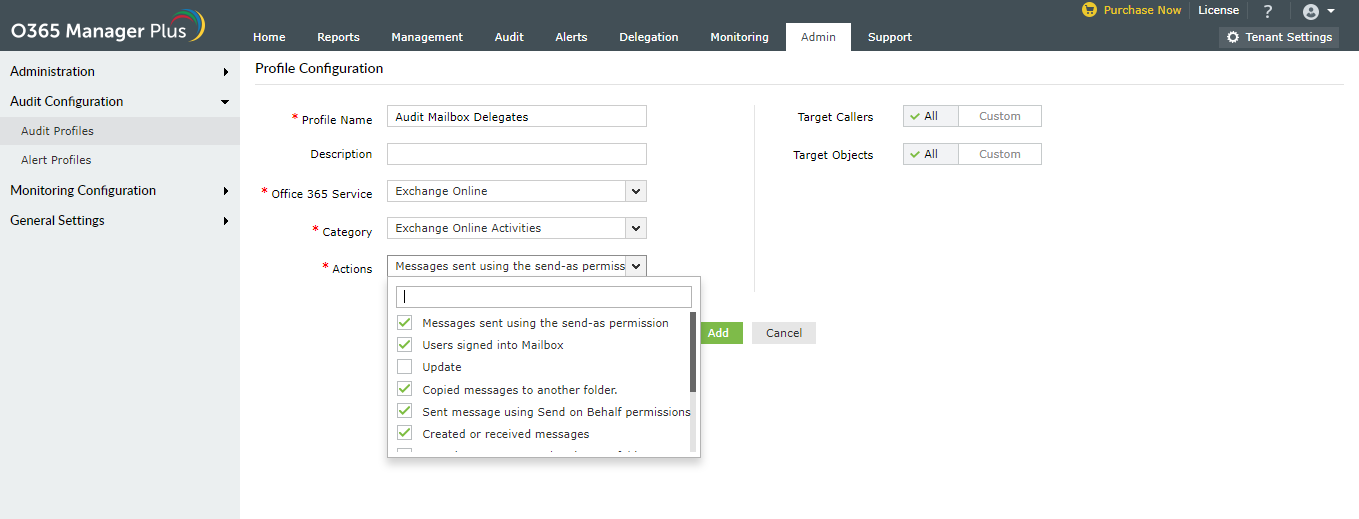Expand the General Settings sidebar section
The height and width of the screenshot is (519, 1359).
click(120, 220)
